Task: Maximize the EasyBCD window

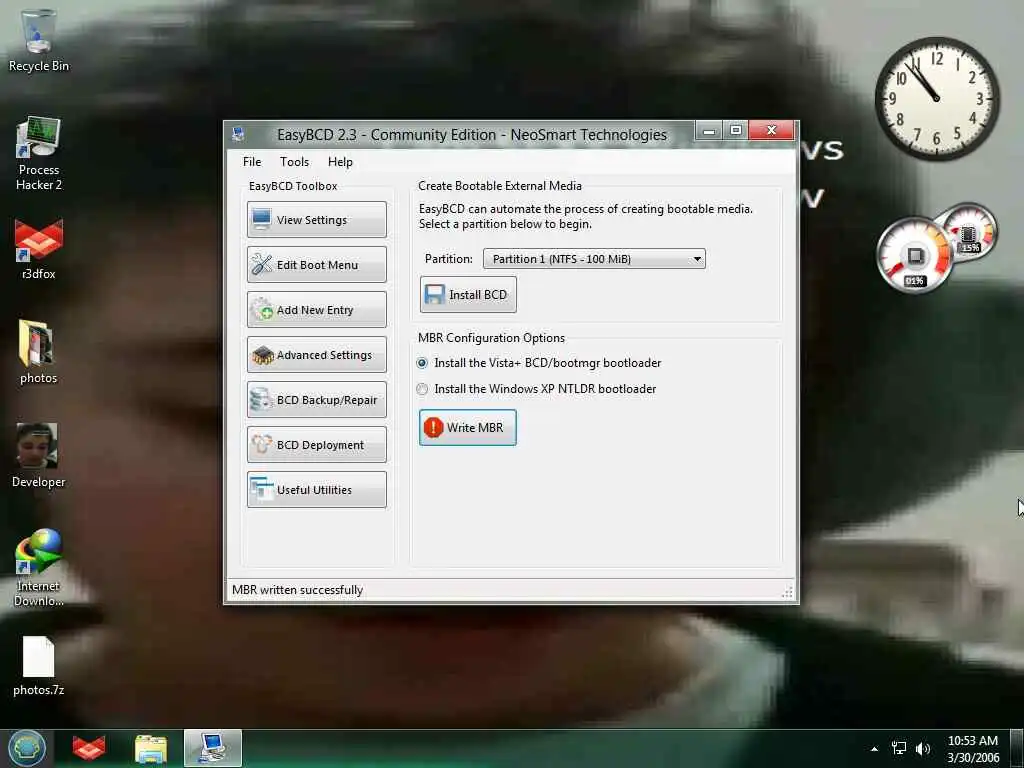Action: click(x=735, y=131)
